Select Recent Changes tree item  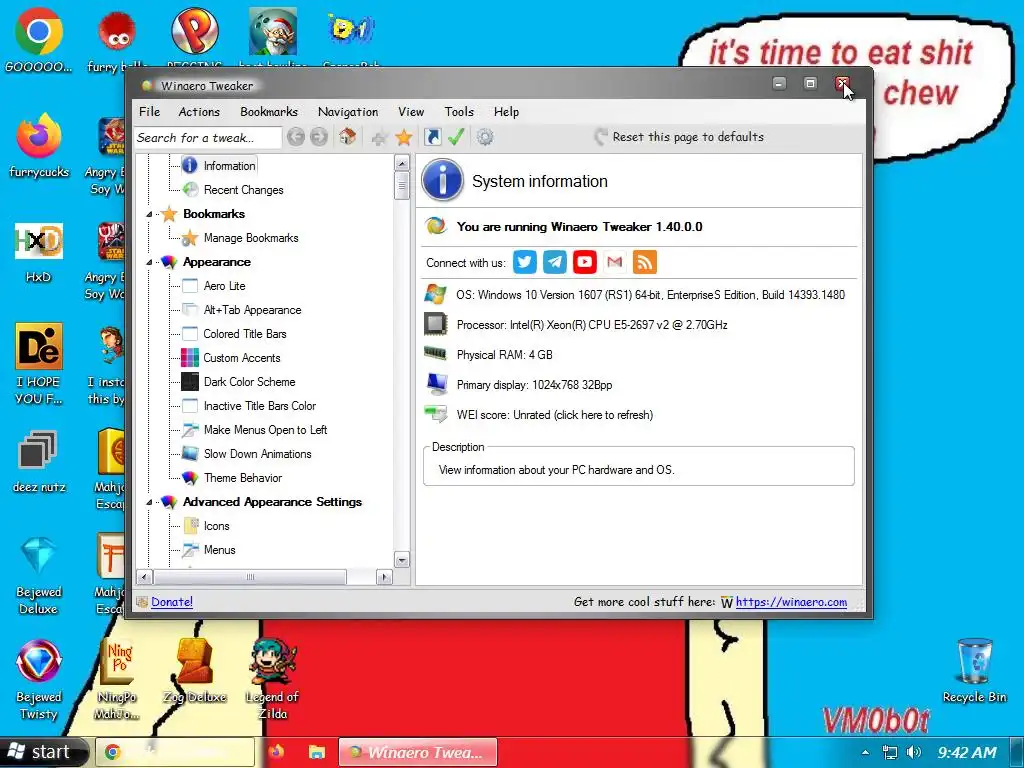[244, 190]
